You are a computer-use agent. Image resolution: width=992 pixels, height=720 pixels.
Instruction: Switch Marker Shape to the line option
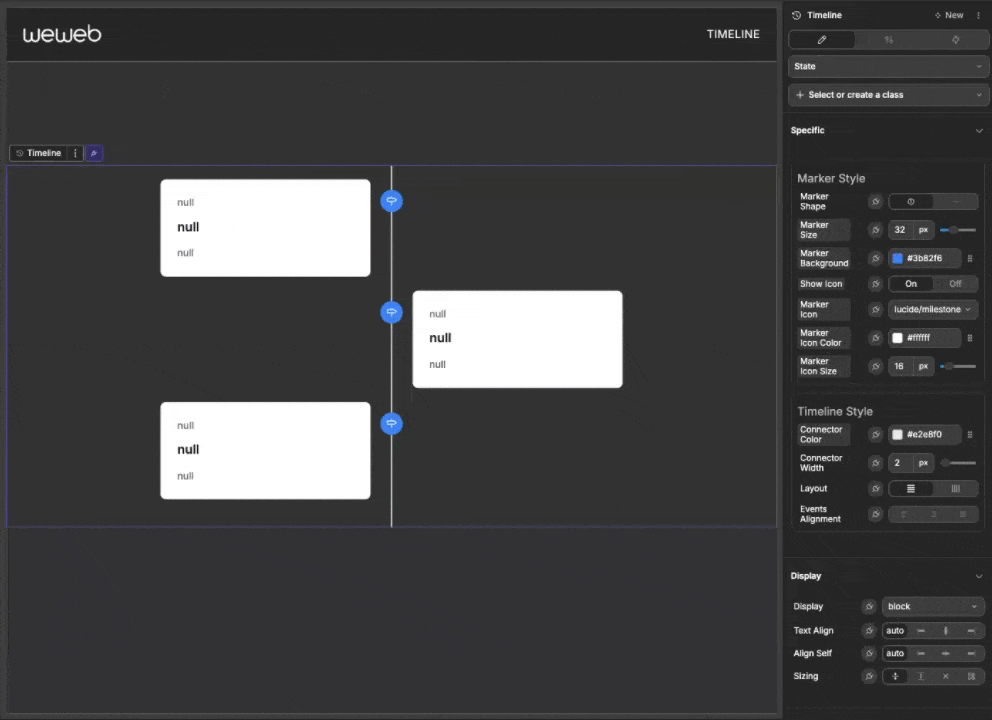coord(955,201)
